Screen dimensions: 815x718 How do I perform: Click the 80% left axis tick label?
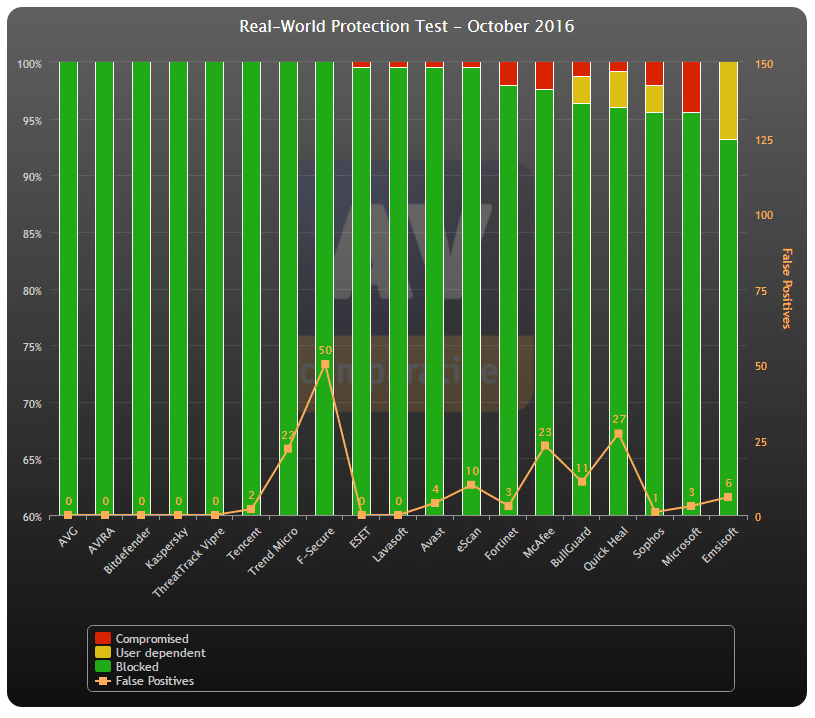(x=32, y=291)
